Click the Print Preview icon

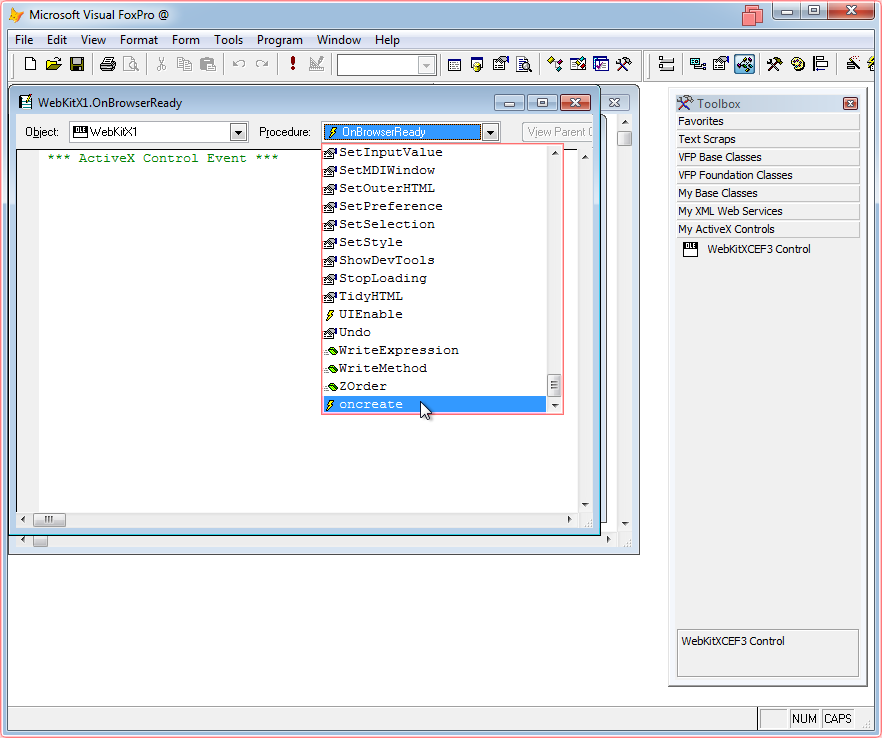click(x=130, y=64)
